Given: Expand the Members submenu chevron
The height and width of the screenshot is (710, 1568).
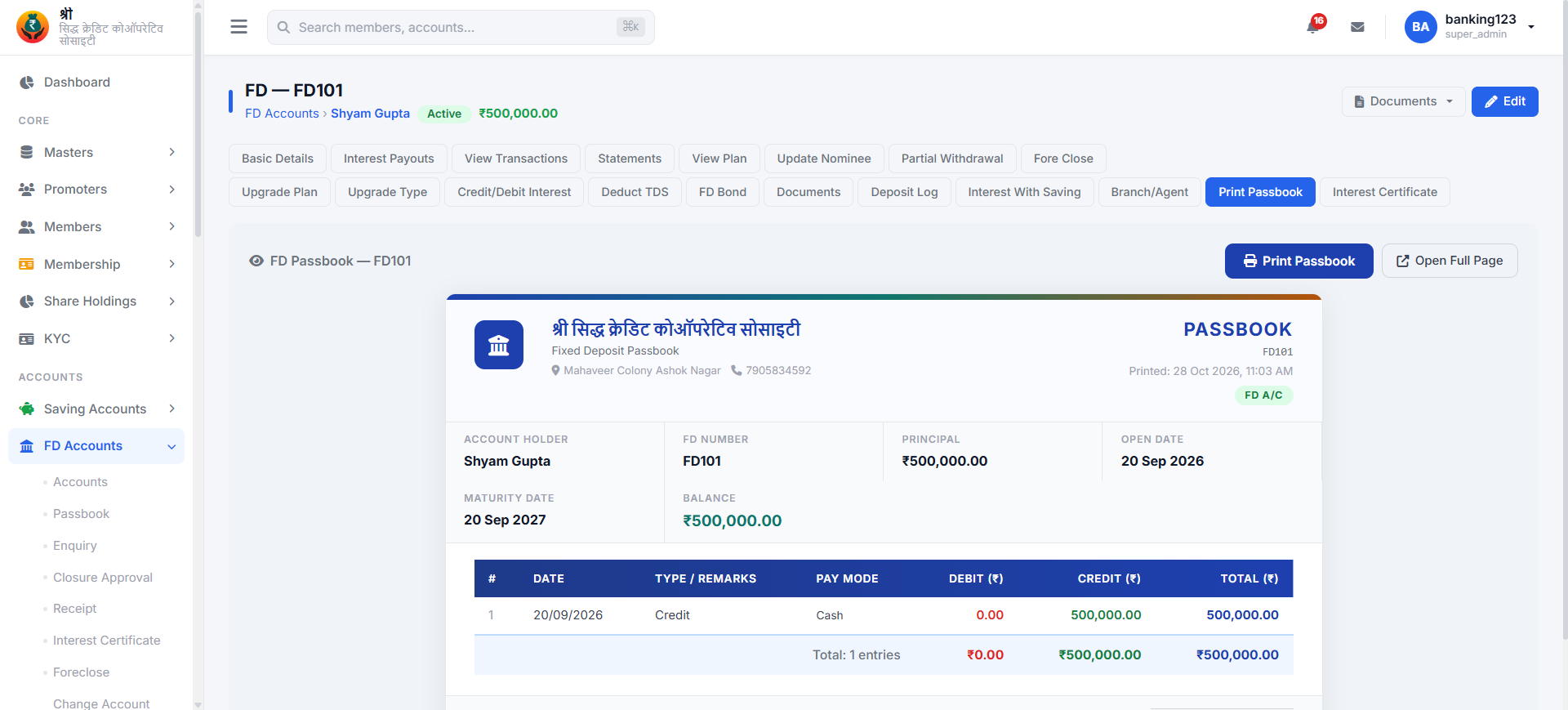Looking at the screenshot, I should (x=171, y=226).
